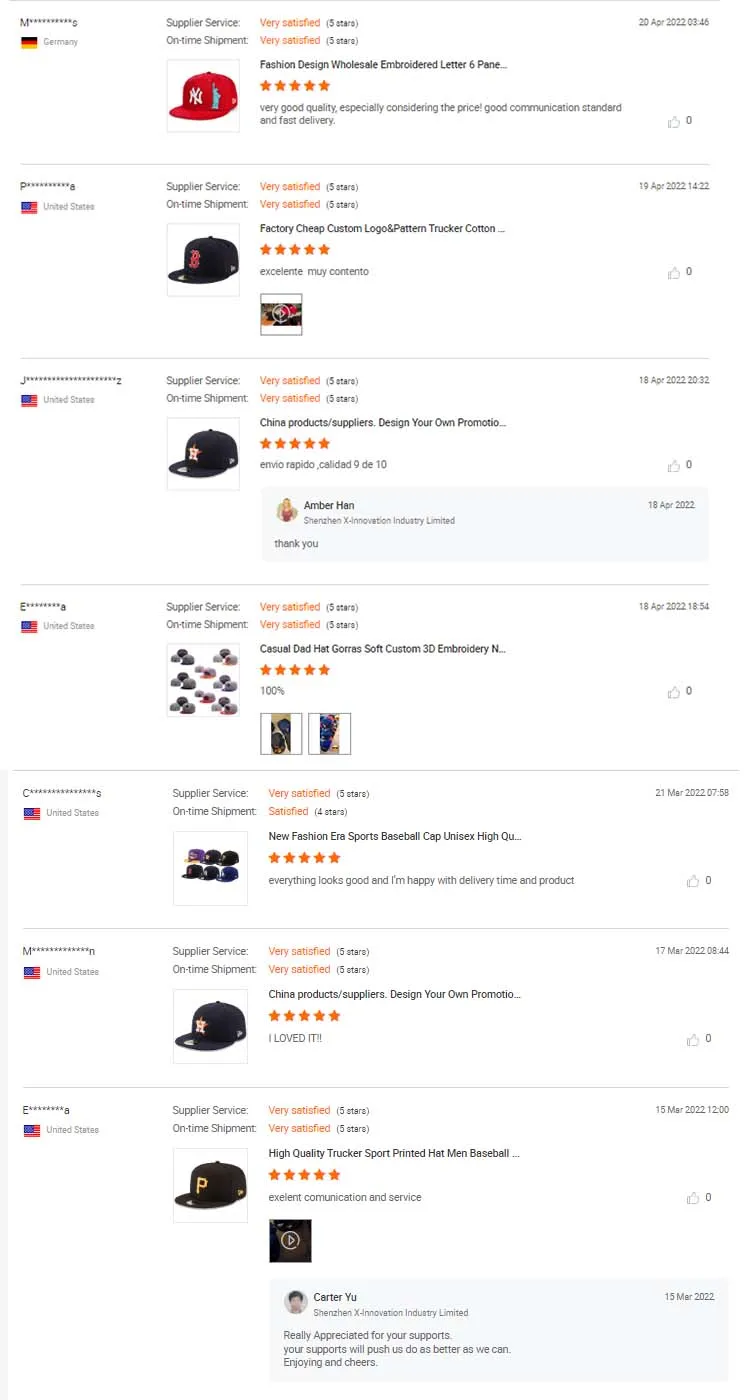Screen dimensions: 750x1400
Task: Open "High Quality Trucker Sport Printed Hat" link
Action: [x=394, y=1153]
